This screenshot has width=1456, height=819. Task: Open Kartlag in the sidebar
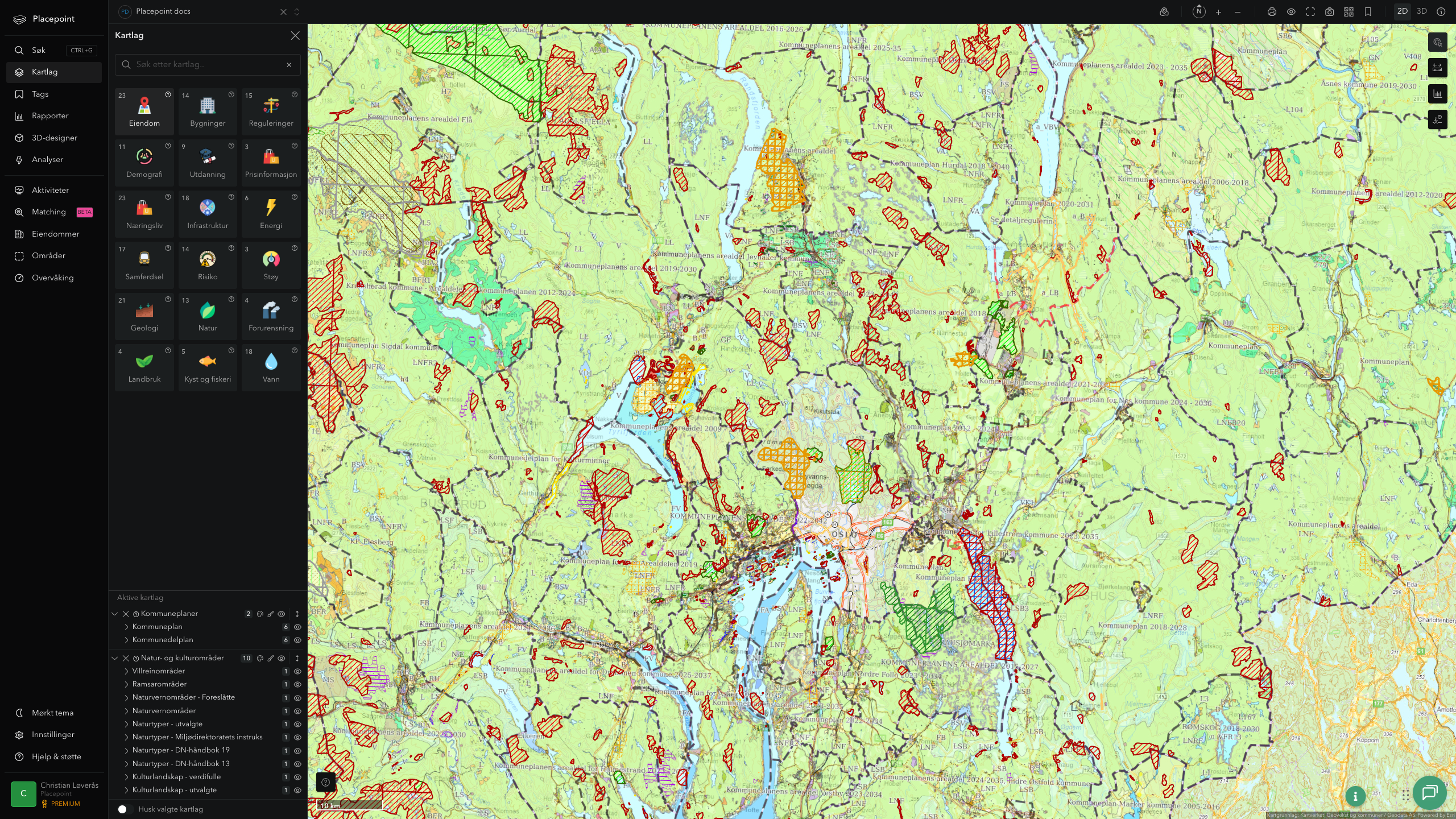[x=54, y=72]
